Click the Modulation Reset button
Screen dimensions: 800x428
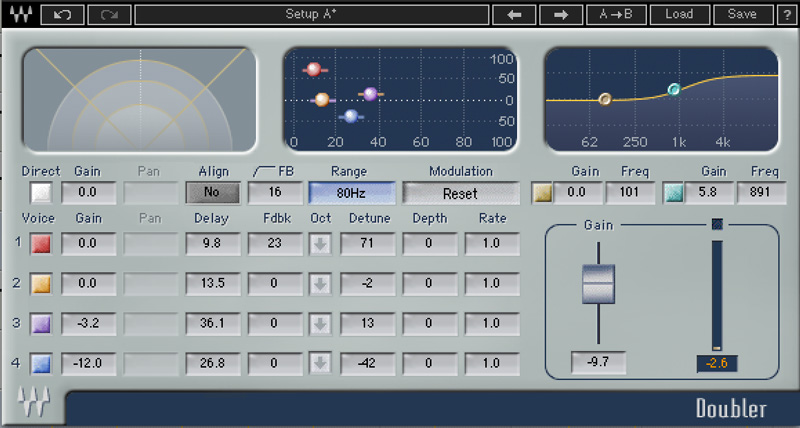coord(461,193)
